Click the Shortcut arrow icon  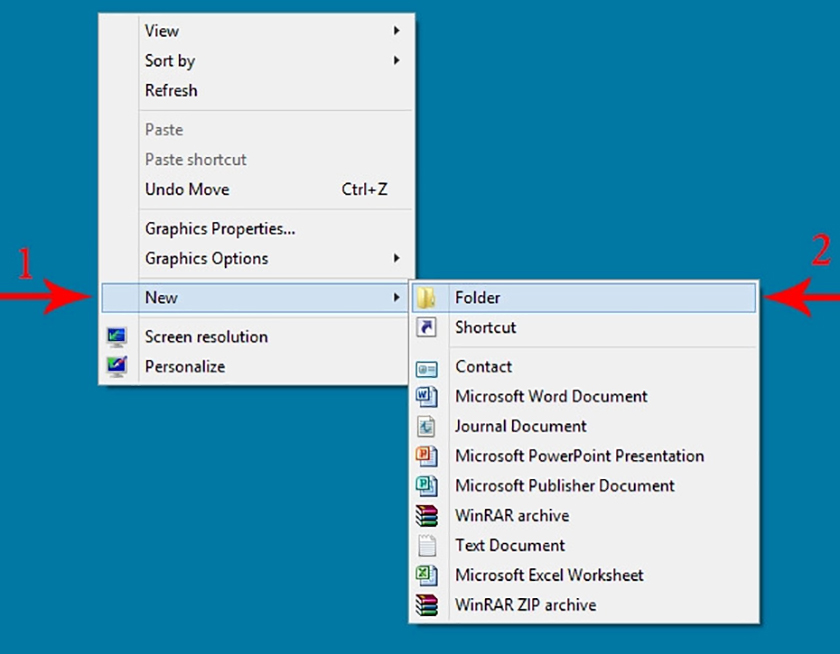click(427, 328)
